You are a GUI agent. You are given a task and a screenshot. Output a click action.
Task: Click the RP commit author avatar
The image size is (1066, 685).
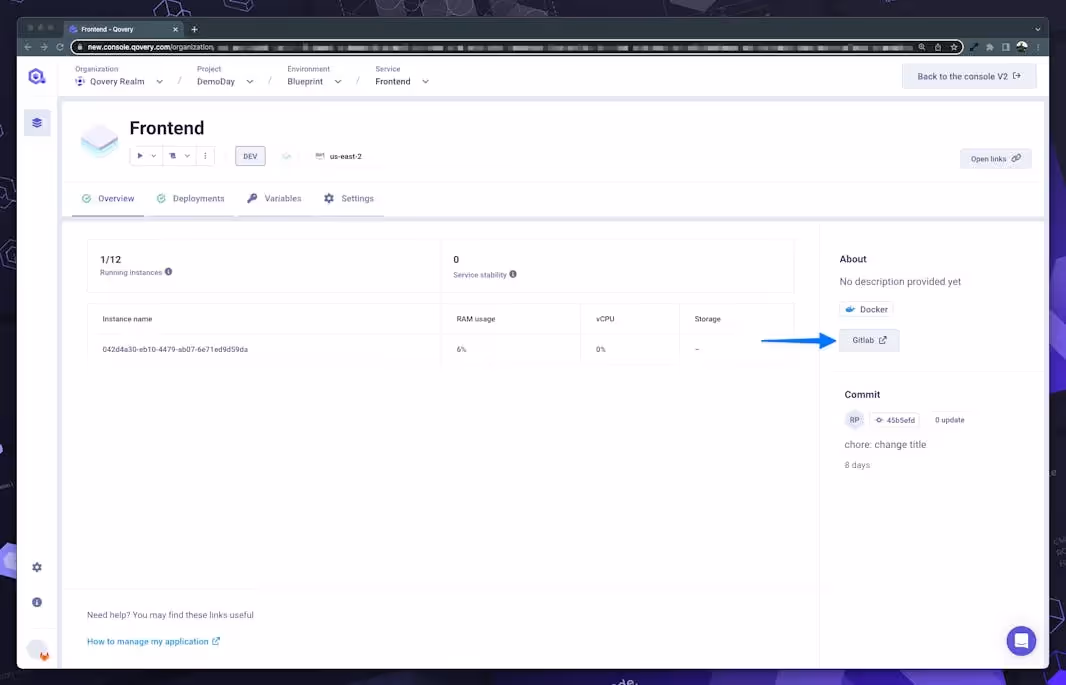click(x=854, y=420)
